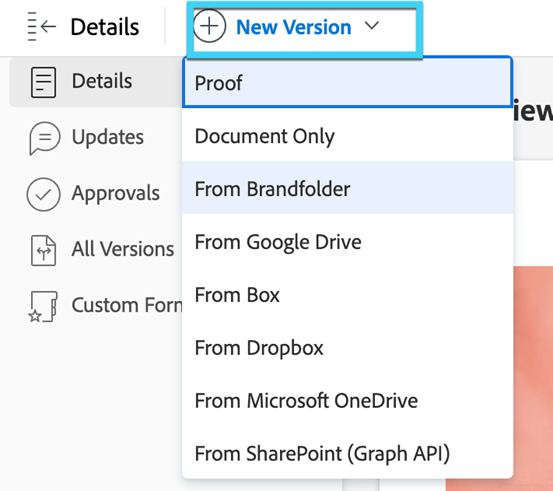The height and width of the screenshot is (491, 553).
Task: Open the Approvals section
Action: coord(116,193)
